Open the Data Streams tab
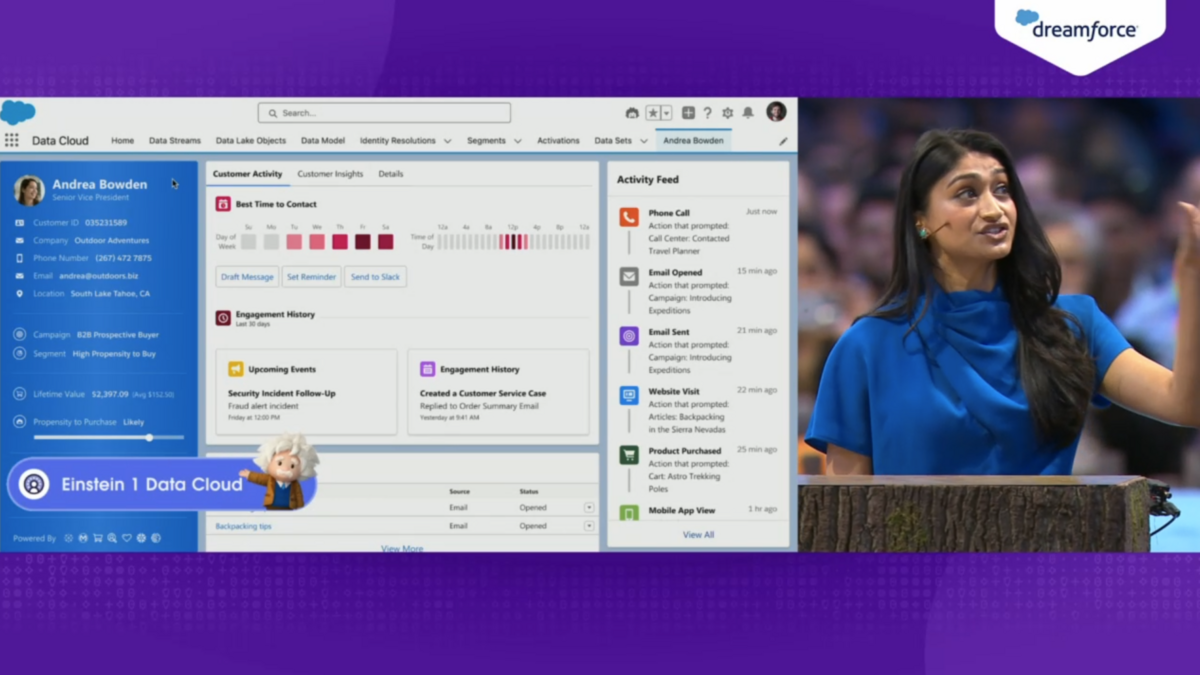 pos(175,141)
